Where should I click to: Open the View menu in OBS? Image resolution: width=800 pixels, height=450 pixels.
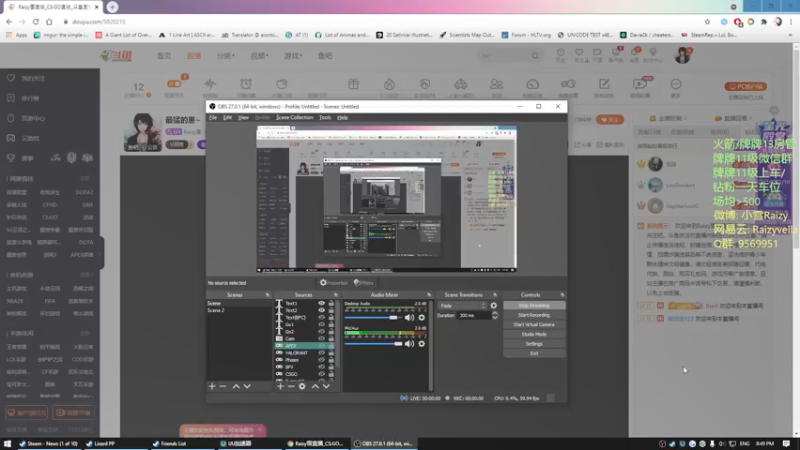click(243, 117)
